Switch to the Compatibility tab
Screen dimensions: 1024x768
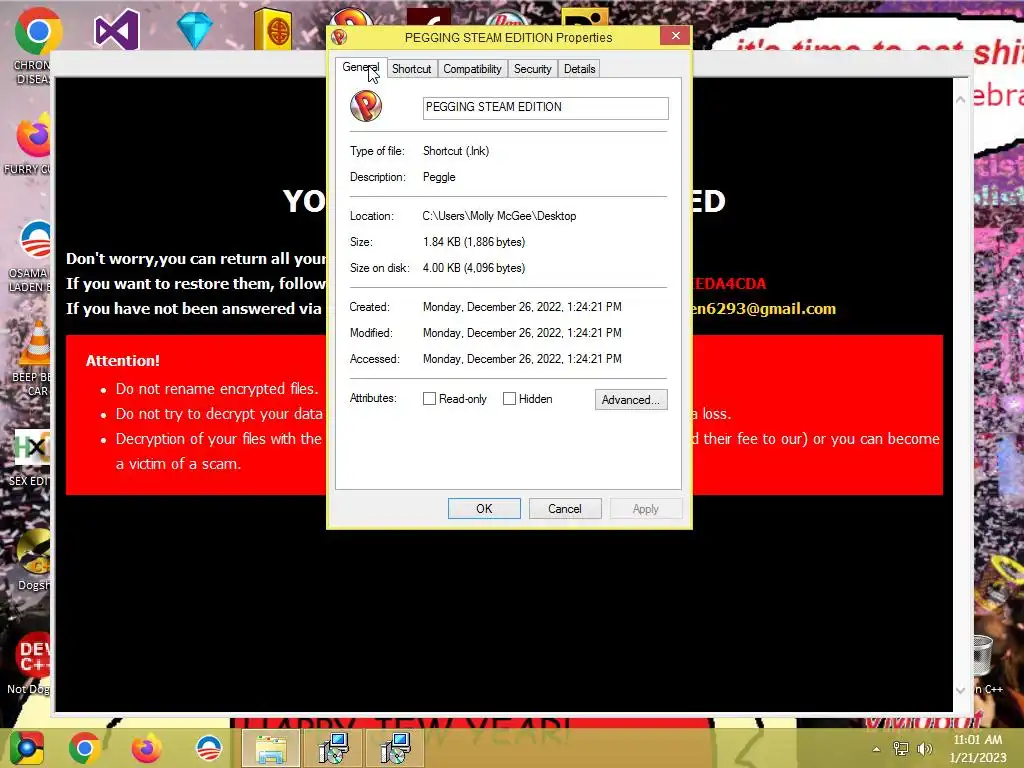[472, 69]
